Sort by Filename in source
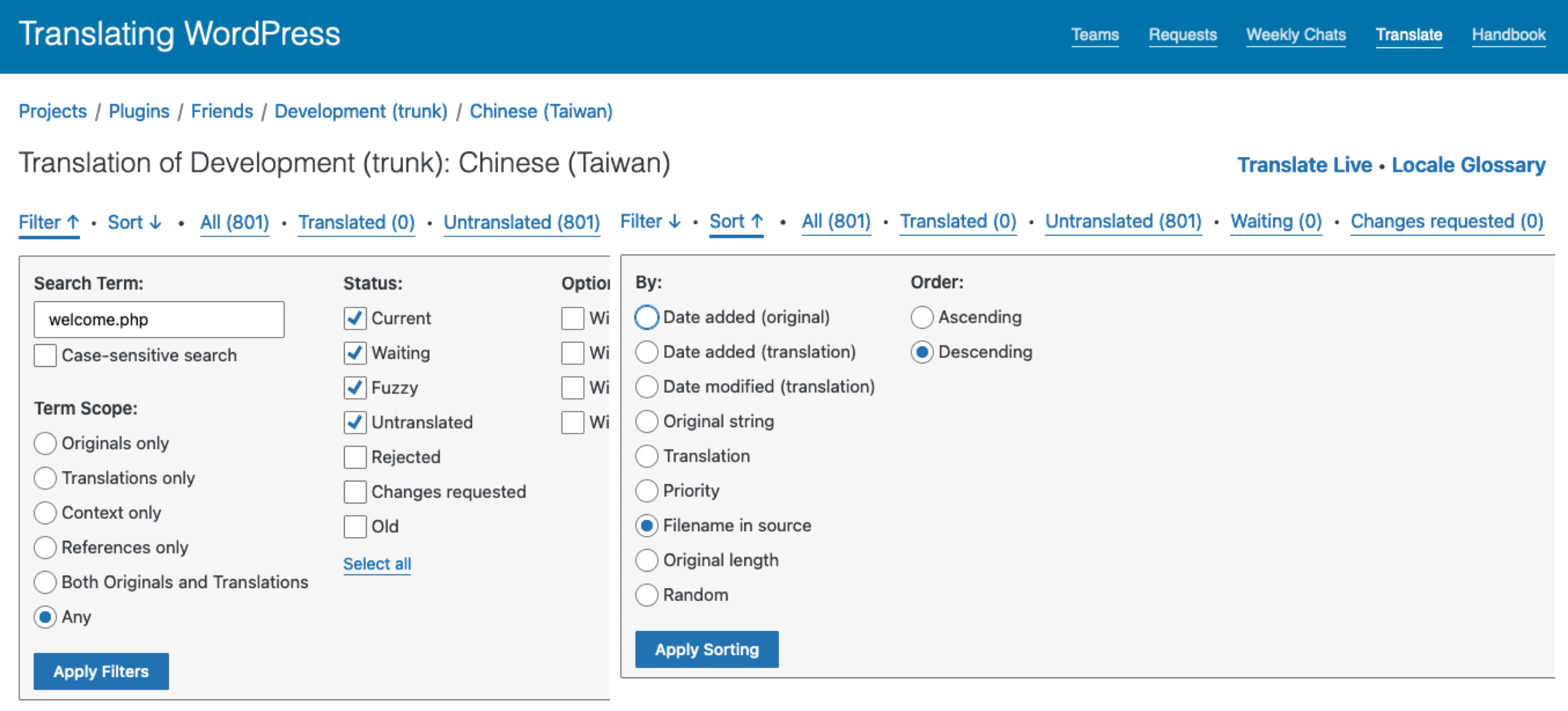Image resolution: width=1568 pixels, height=711 pixels. (x=646, y=525)
